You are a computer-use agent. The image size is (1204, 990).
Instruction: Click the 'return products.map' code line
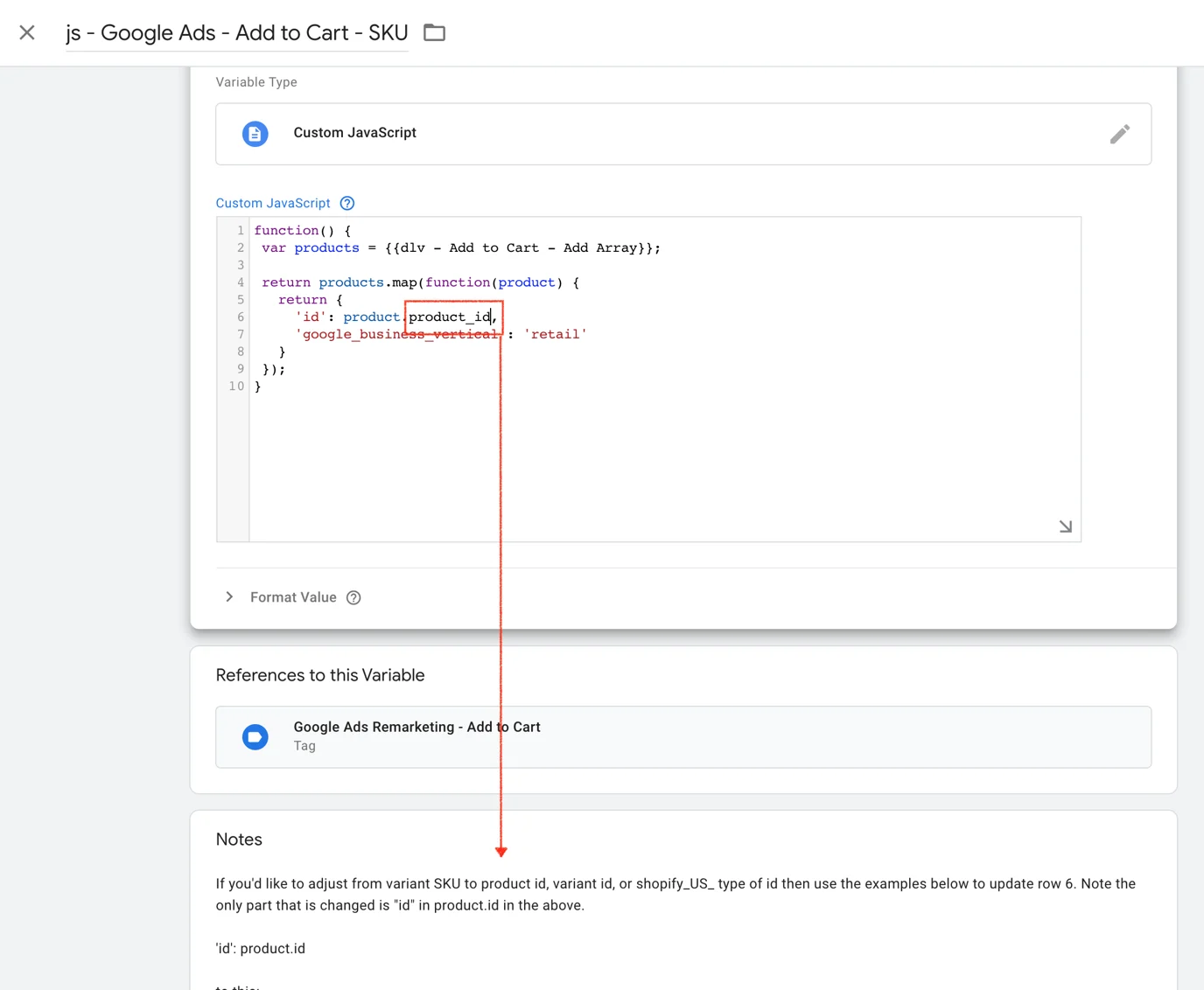pyautogui.click(x=420, y=282)
